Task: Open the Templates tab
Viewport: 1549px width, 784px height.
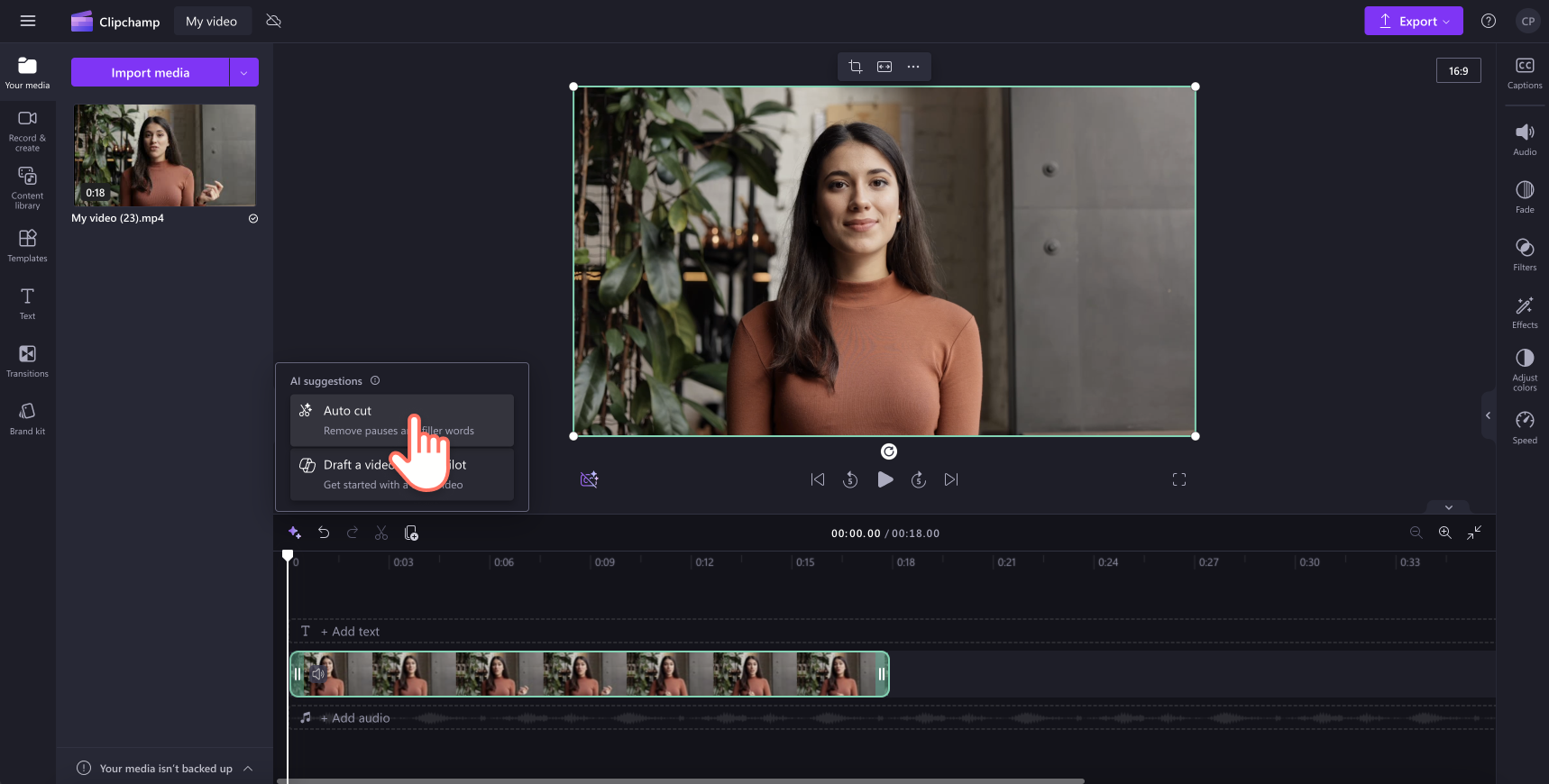Action: click(28, 246)
